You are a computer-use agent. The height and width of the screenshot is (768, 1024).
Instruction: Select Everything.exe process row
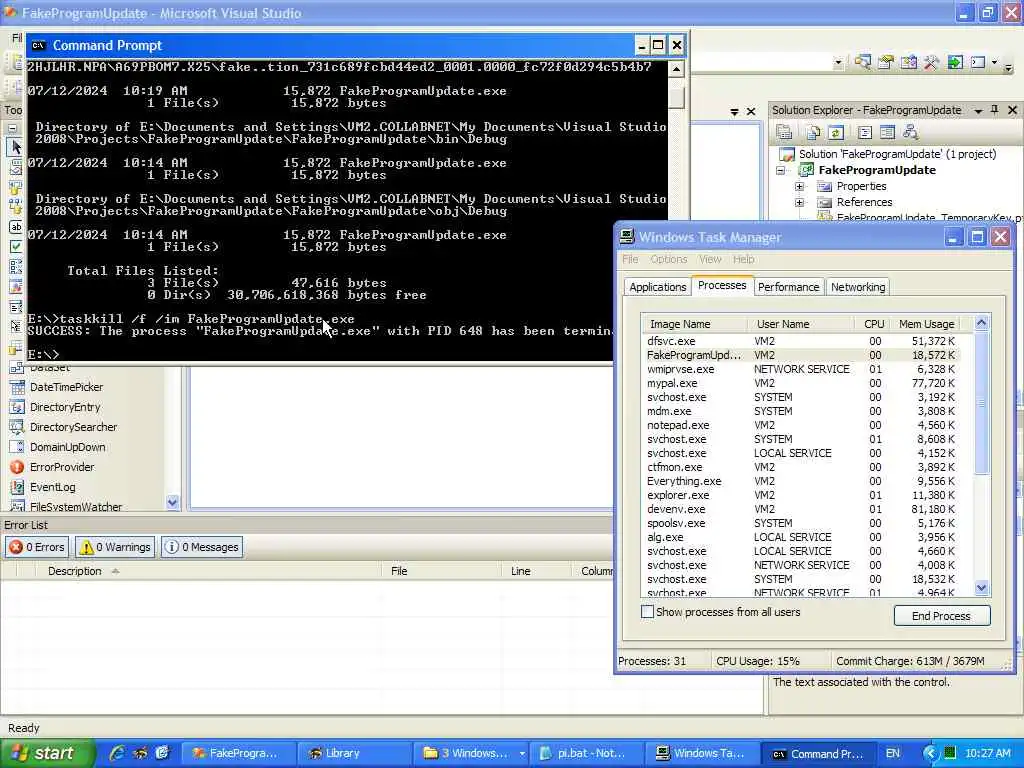(x=807, y=481)
